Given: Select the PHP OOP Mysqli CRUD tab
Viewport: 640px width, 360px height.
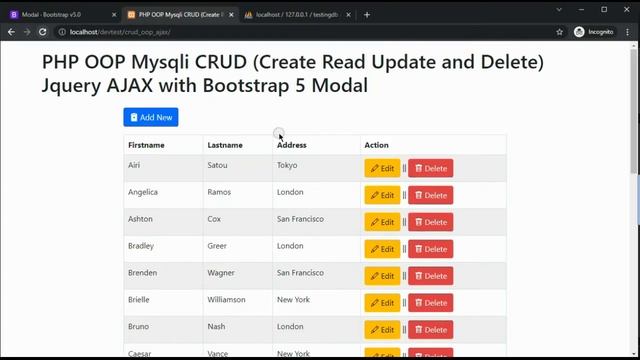Looking at the screenshot, I should (x=180, y=15).
